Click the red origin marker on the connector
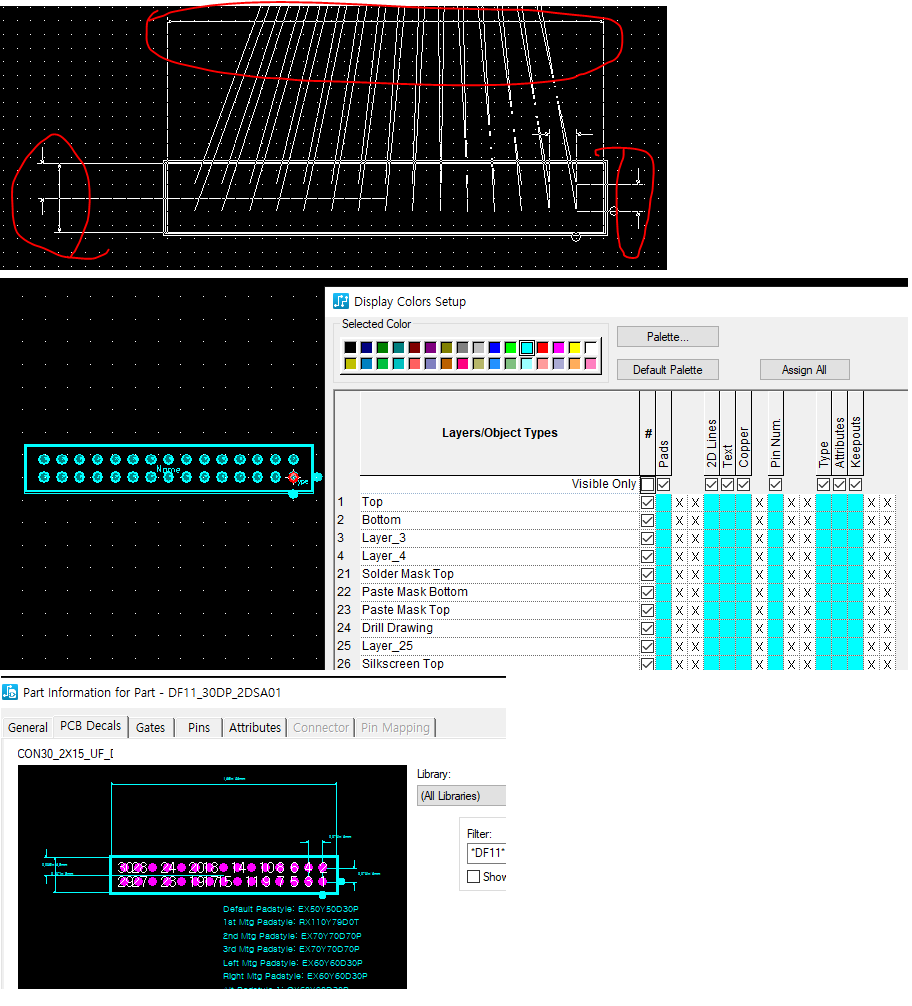Screen dimensions: 912x1006 pyautogui.click(x=293, y=478)
